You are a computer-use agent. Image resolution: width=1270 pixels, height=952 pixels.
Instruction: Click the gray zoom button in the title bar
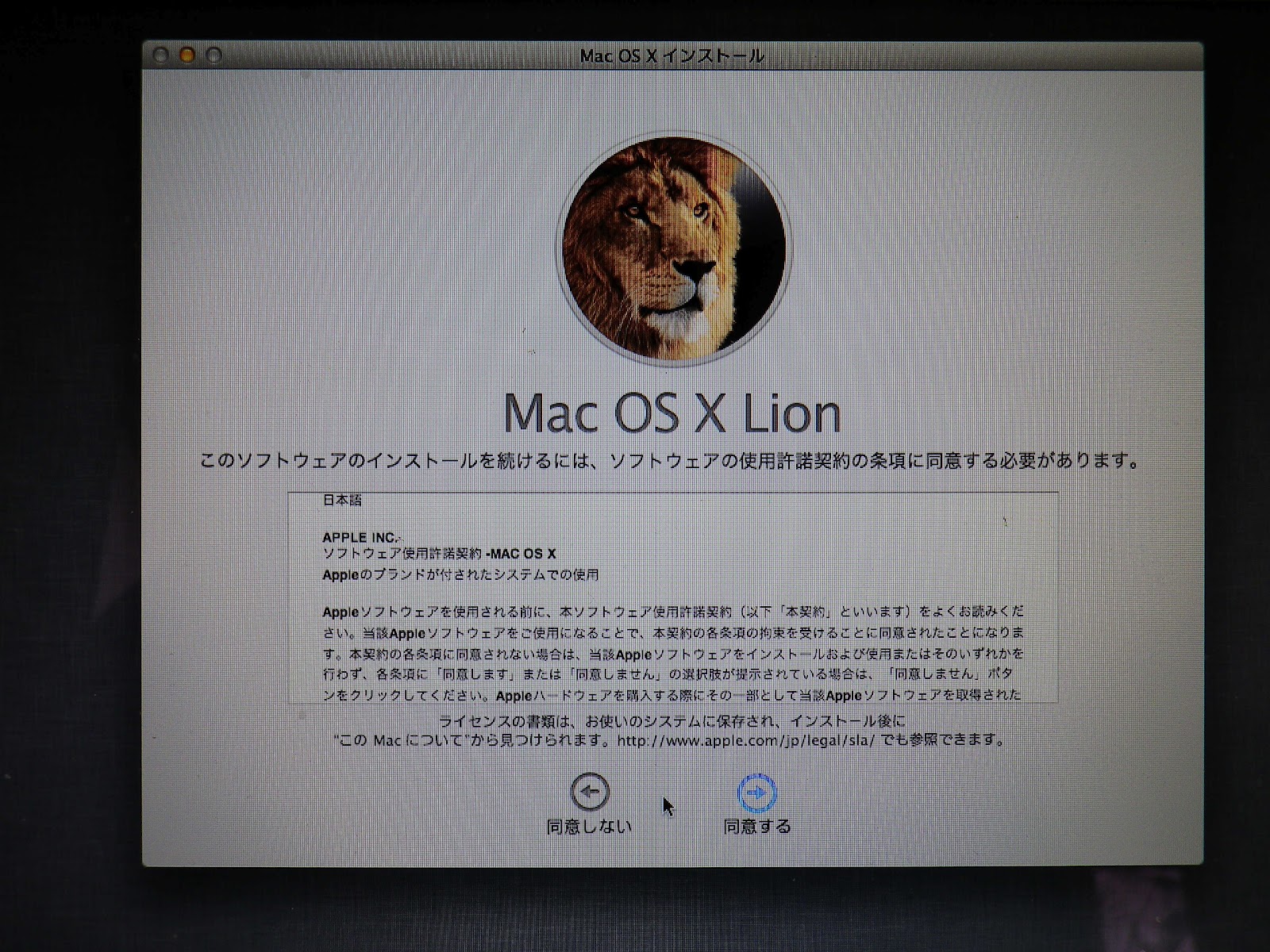pos(214,56)
